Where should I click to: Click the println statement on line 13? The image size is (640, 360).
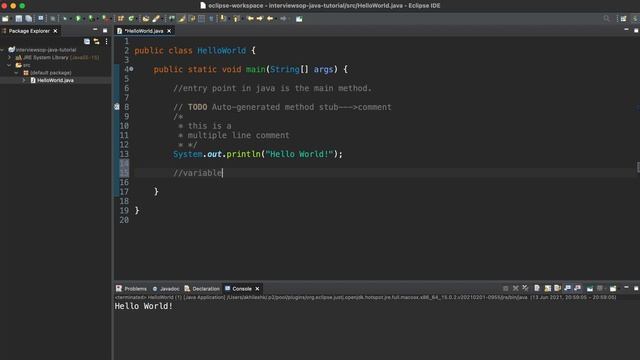click(258, 154)
